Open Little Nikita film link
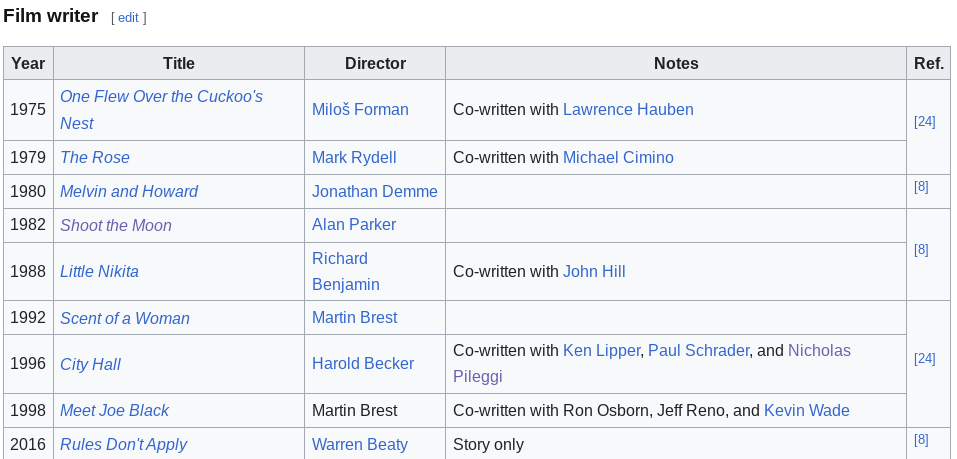Viewport: 957px width, 459px height. click(x=99, y=272)
